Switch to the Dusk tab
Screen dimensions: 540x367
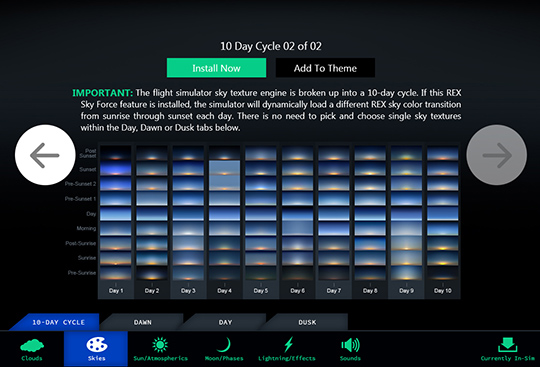[307, 322]
